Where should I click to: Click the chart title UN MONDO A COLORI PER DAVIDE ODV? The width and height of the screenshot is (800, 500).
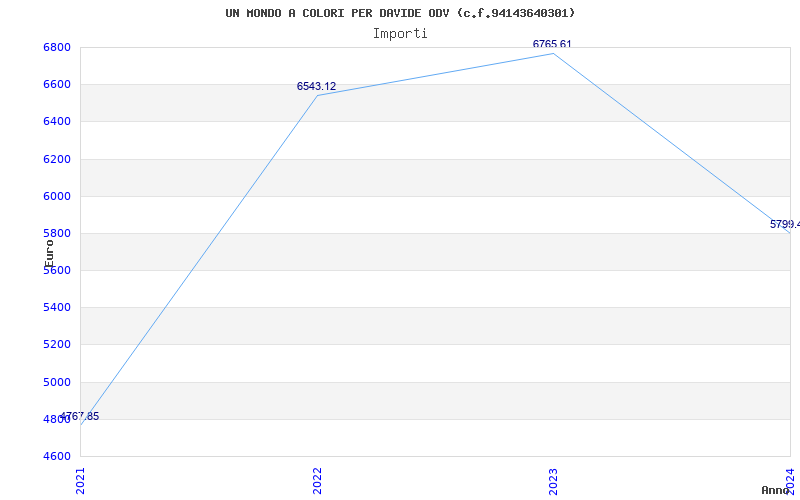(400, 13)
